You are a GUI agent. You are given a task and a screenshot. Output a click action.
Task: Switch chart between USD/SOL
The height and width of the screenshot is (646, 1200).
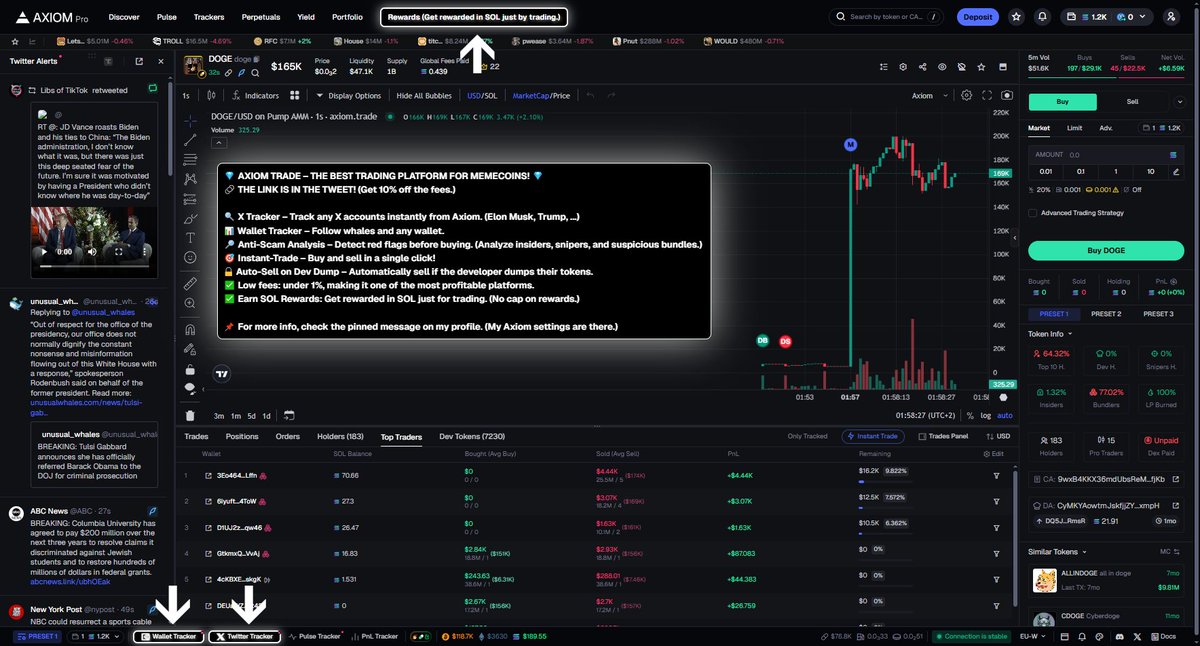pyautogui.click(x=481, y=96)
